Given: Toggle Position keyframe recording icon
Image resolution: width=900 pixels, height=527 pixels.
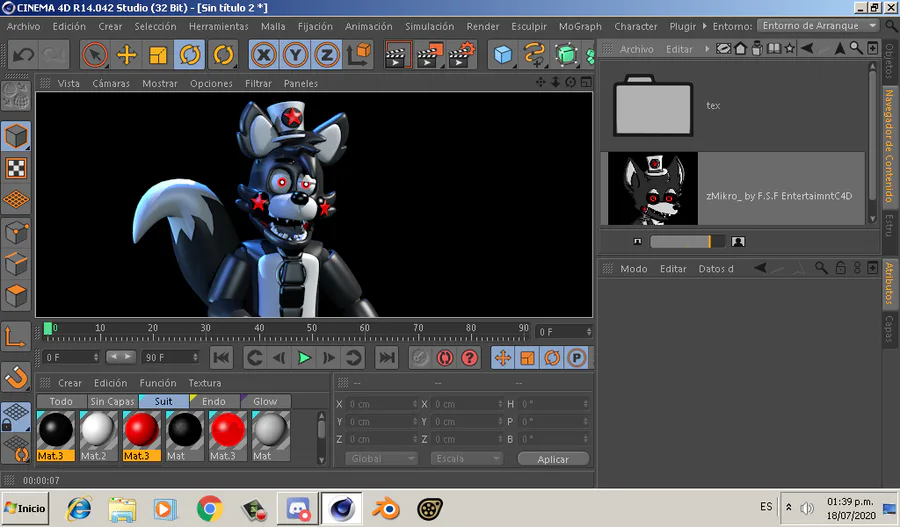Looking at the screenshot, I should [x=503, y=358].
